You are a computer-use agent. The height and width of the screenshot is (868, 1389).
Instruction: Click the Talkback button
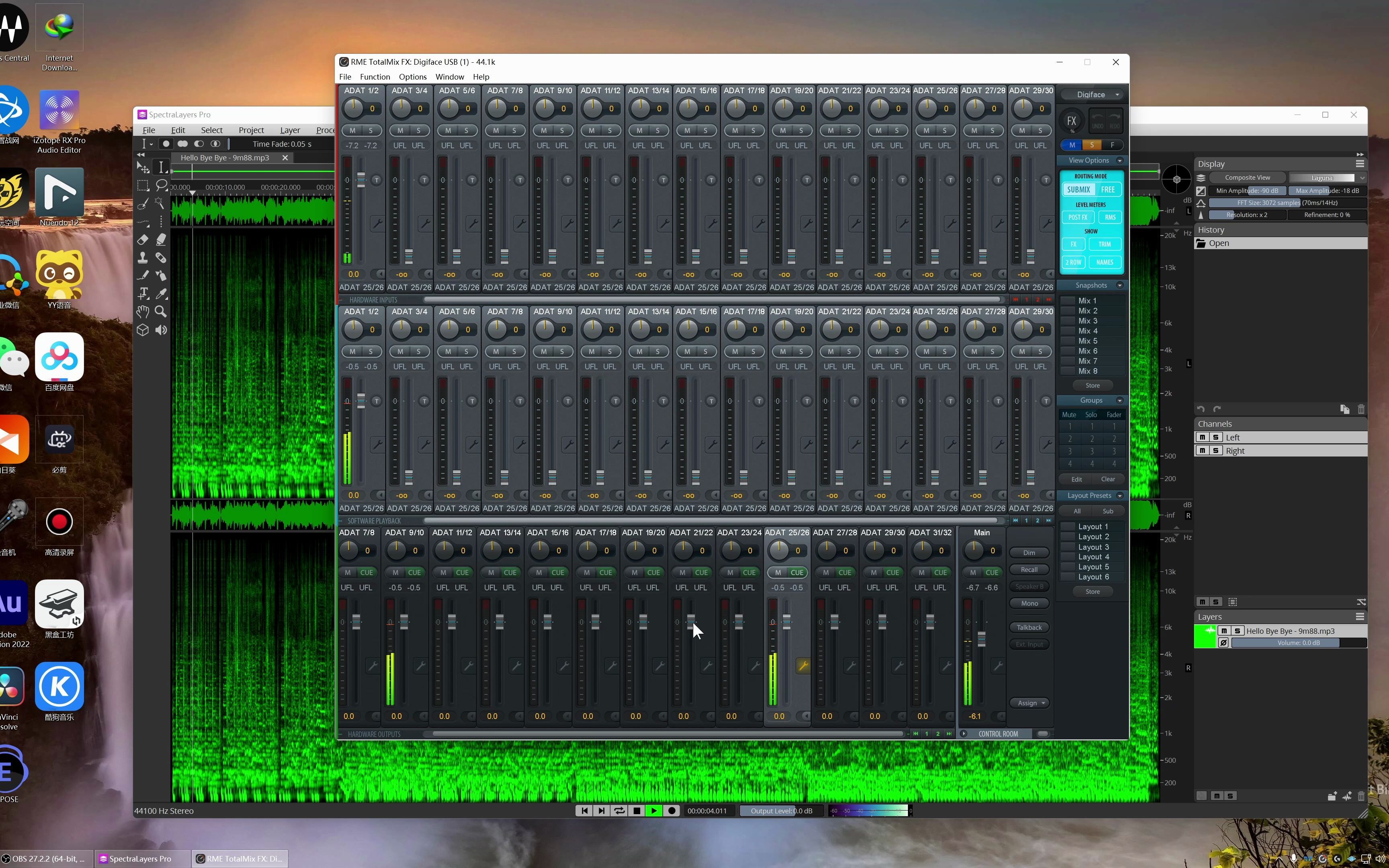click(1029, 627)
